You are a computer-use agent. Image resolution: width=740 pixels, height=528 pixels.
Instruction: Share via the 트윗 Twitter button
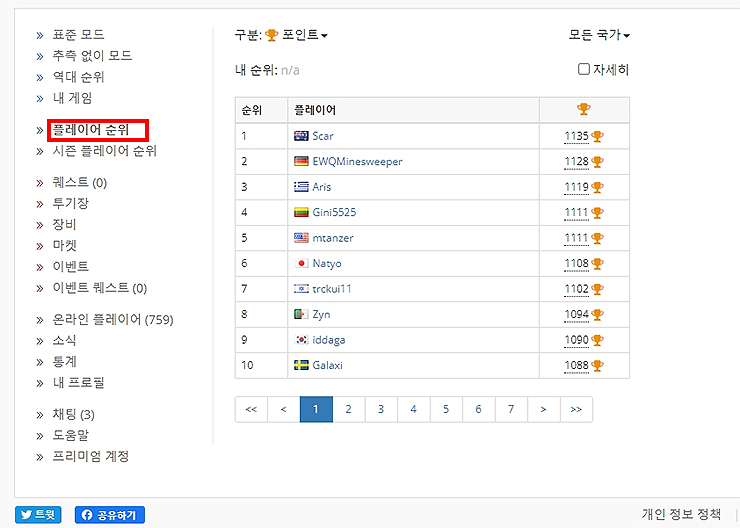coord(38,515)
